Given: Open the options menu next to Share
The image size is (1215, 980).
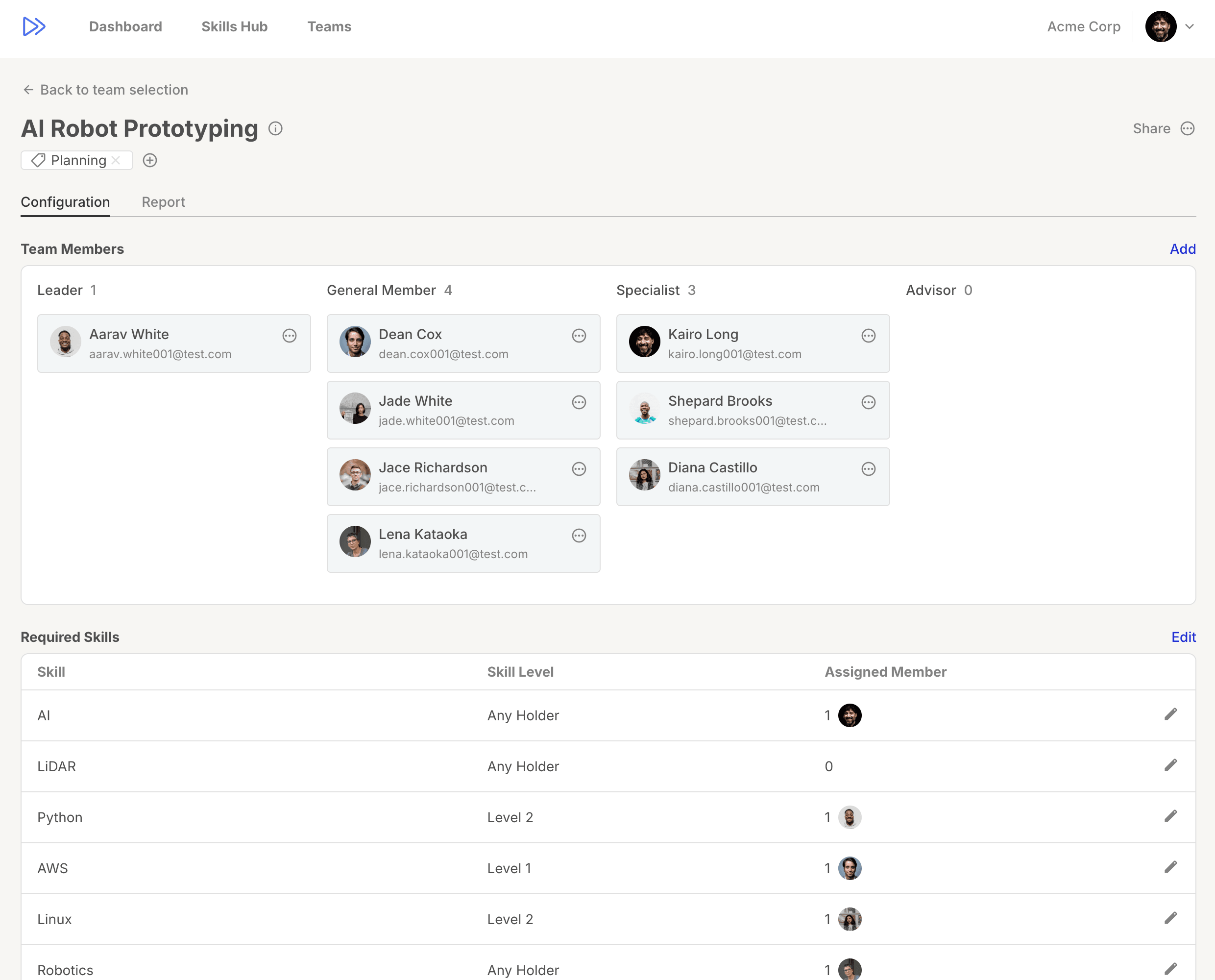Looking at the screenshot, I should click(x=1188, y=129).
